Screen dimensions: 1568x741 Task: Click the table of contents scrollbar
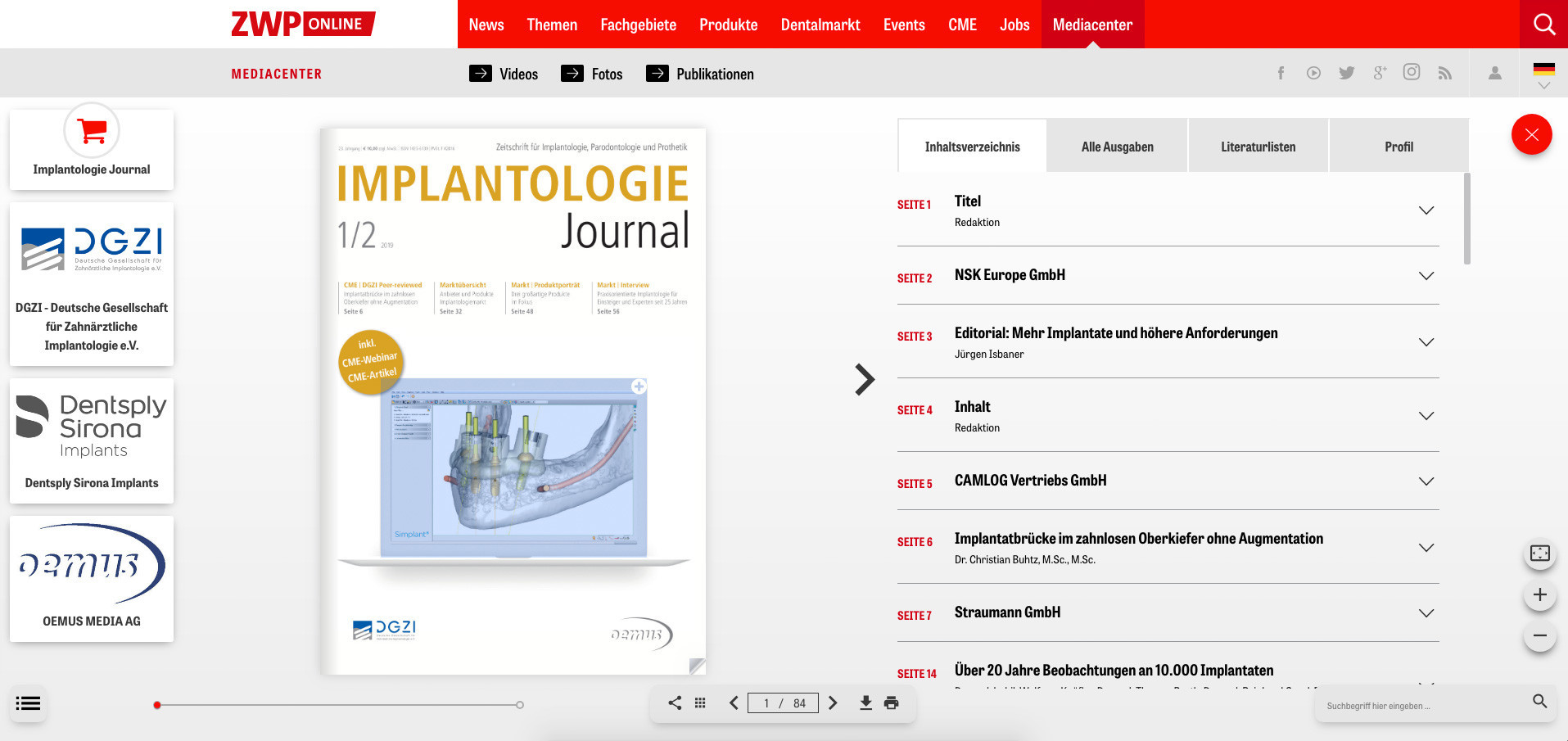[x=1467, y=219]
